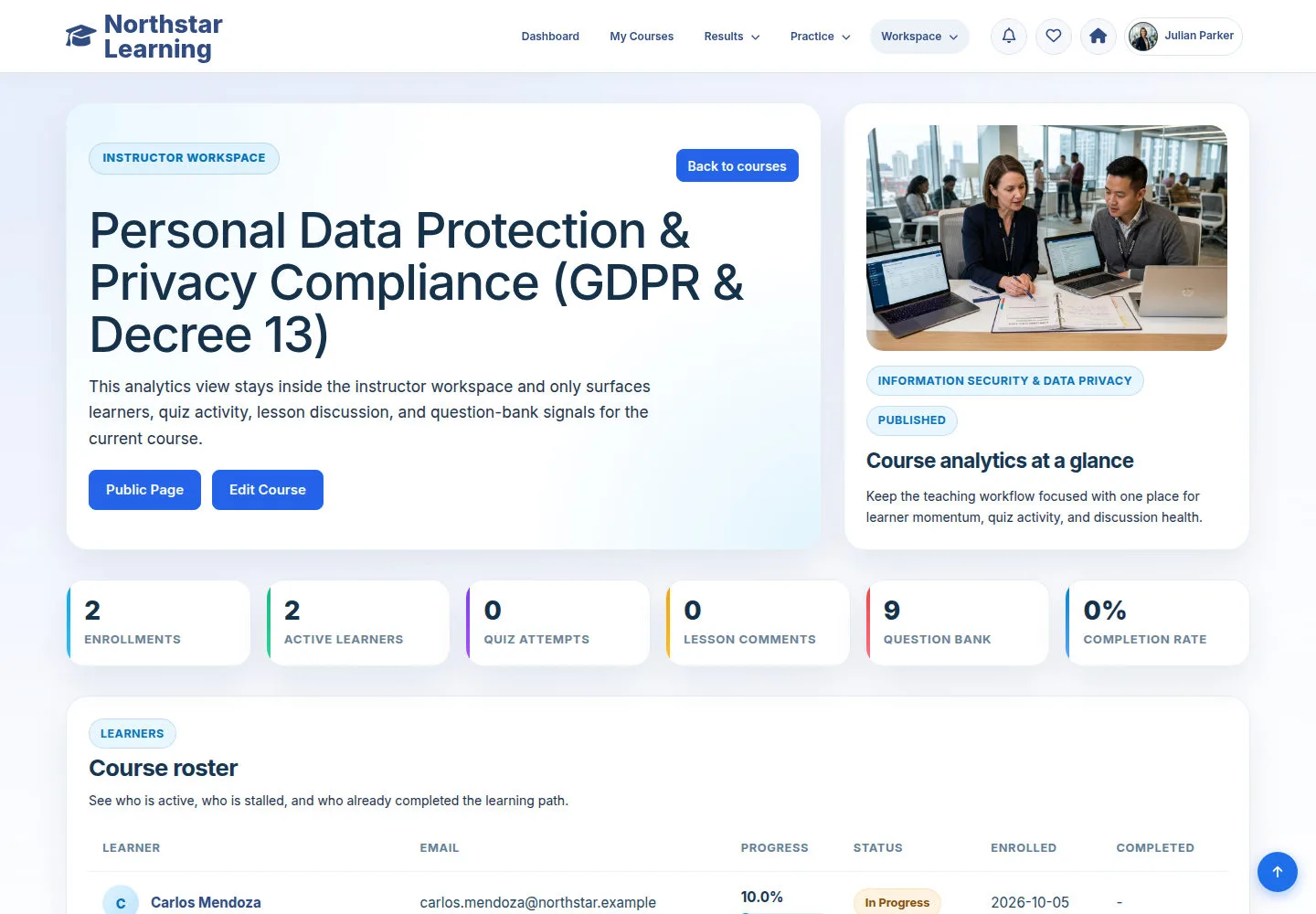
Task: Click the Learner column header
Action: coord(132,848)
